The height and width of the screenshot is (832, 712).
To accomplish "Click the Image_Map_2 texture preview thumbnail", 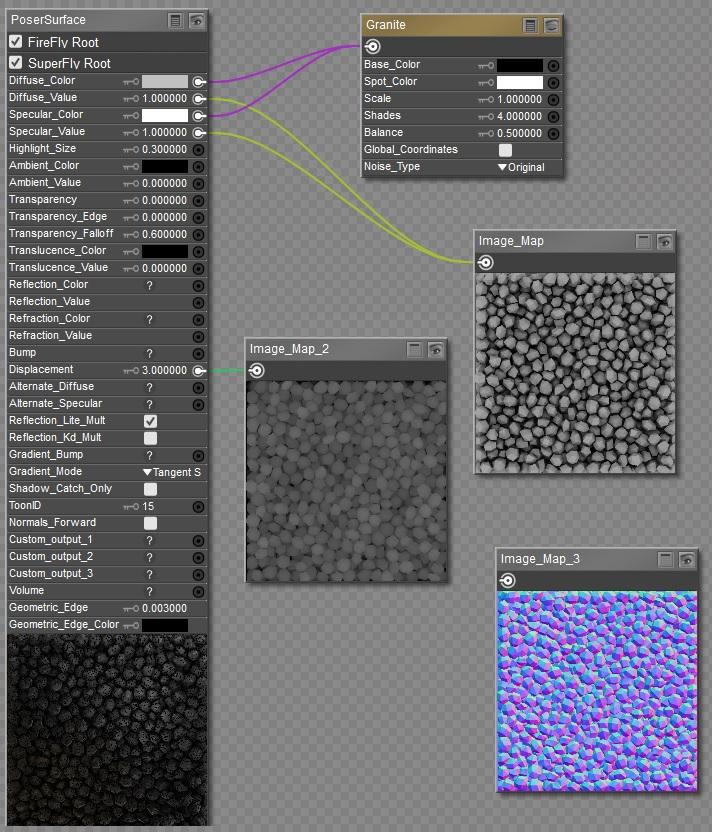I will pos(346,481).
